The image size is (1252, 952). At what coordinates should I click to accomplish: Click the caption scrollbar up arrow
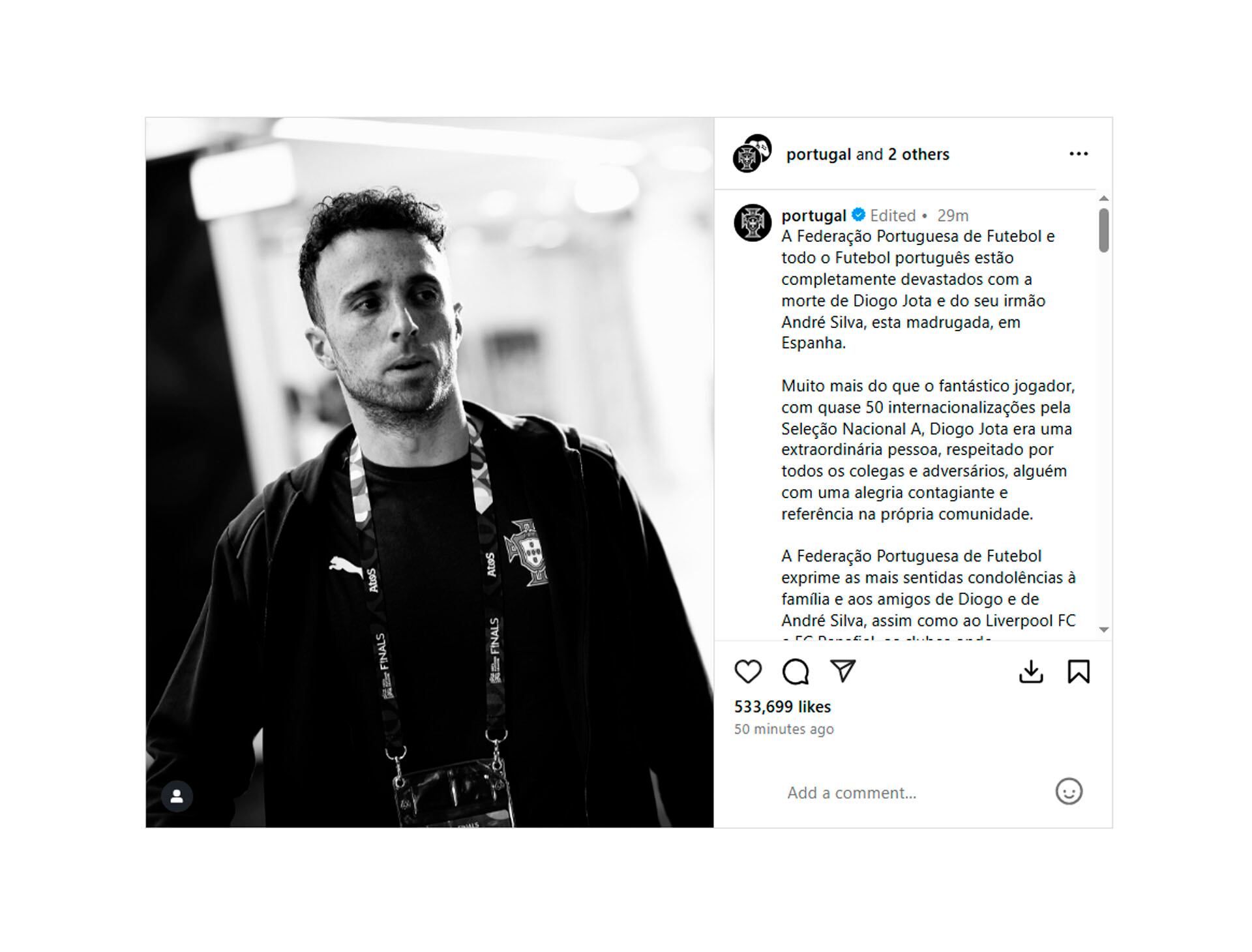point(1103,198)
